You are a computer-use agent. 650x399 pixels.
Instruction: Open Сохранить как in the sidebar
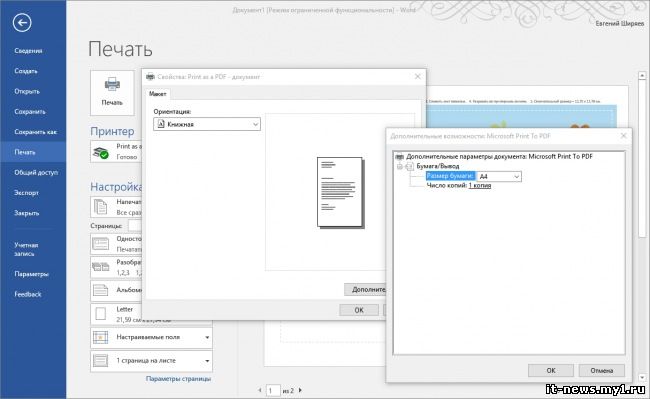point(36,132)
